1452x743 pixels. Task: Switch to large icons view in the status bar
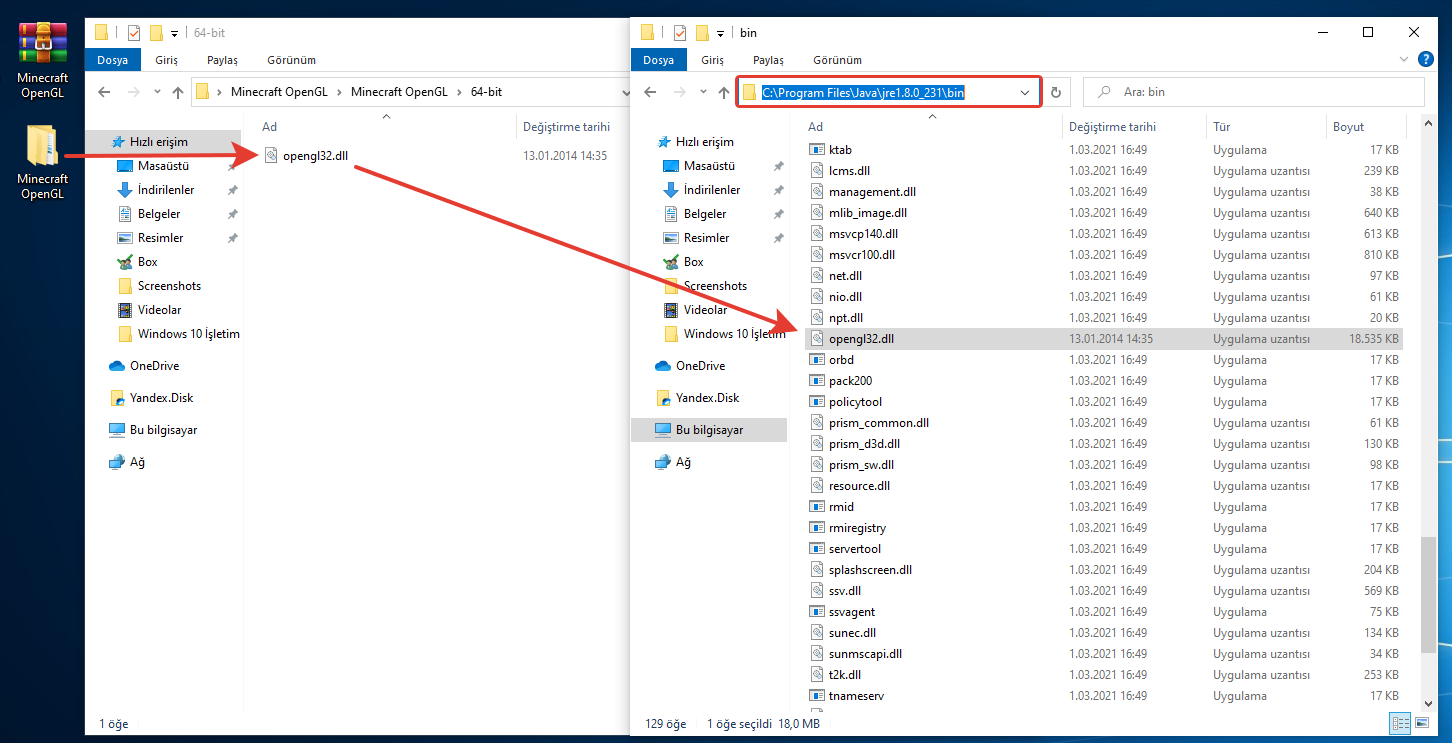(1423, 723)
